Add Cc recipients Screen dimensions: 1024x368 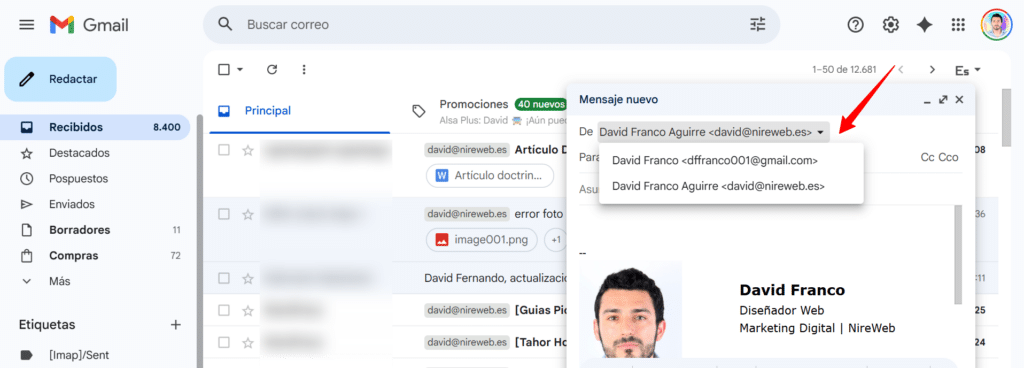(927, 157)
